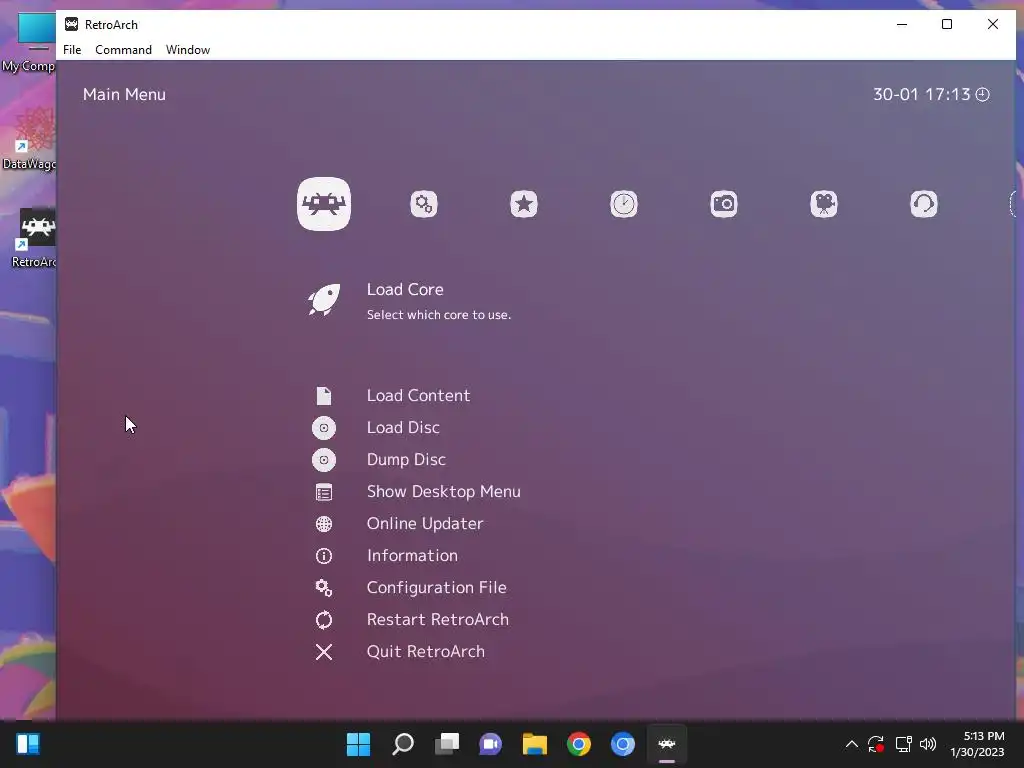Image resolution: width=1024 pixels, height=768 pixels.
Task: Click the 'Select which core to use.' description
Action: click(439, 315)
